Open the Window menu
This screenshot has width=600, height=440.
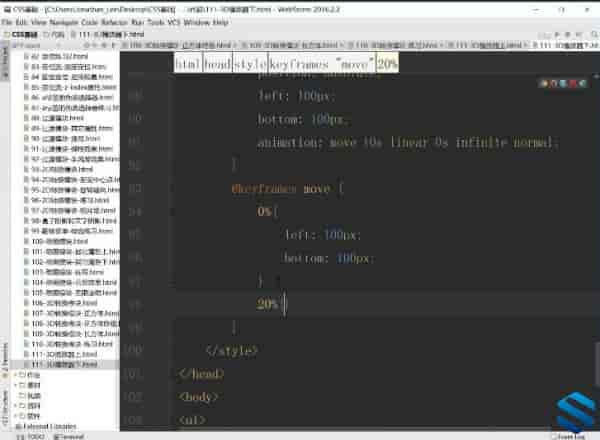point(197,22)
